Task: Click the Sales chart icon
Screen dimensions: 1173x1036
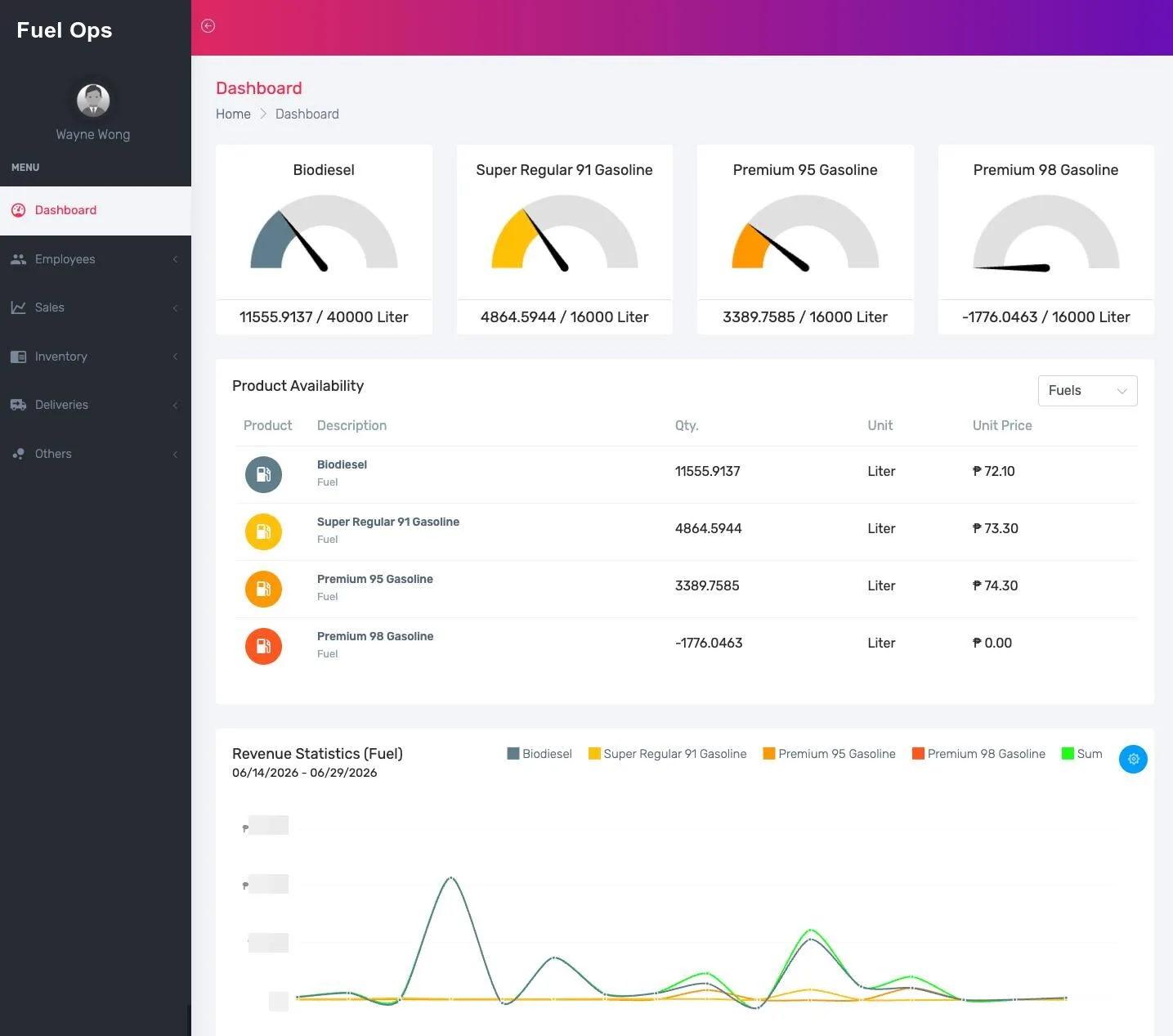Action: point(18,307)
